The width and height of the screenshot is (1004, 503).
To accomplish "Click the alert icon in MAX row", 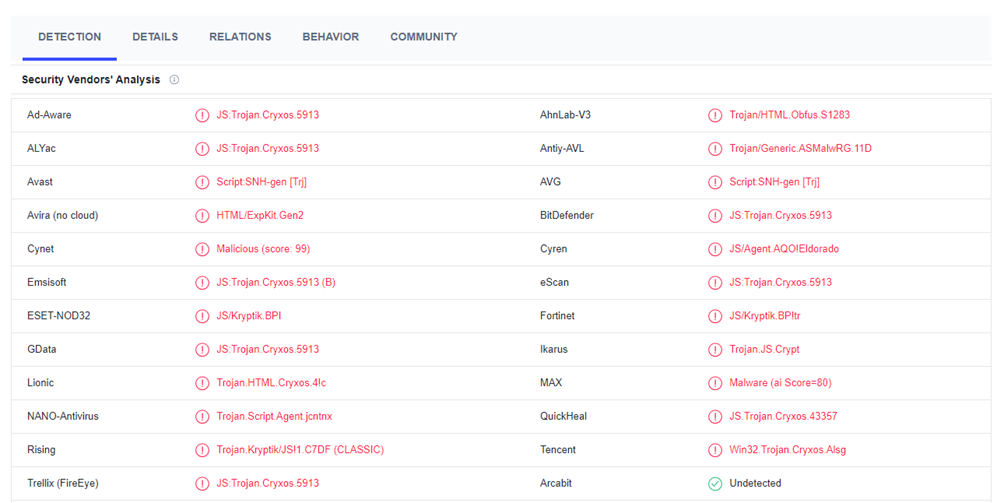I will point(715,383).
